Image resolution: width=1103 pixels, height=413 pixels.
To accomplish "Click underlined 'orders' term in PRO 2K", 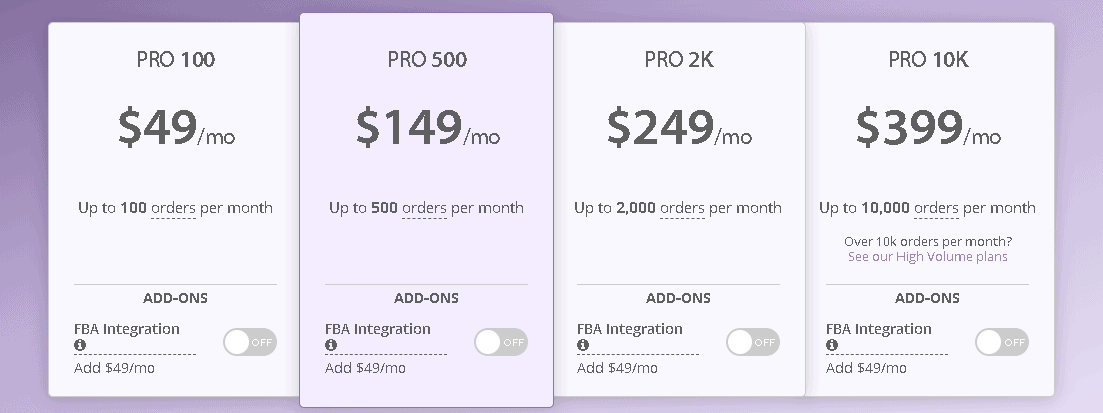I will [682, 209].
